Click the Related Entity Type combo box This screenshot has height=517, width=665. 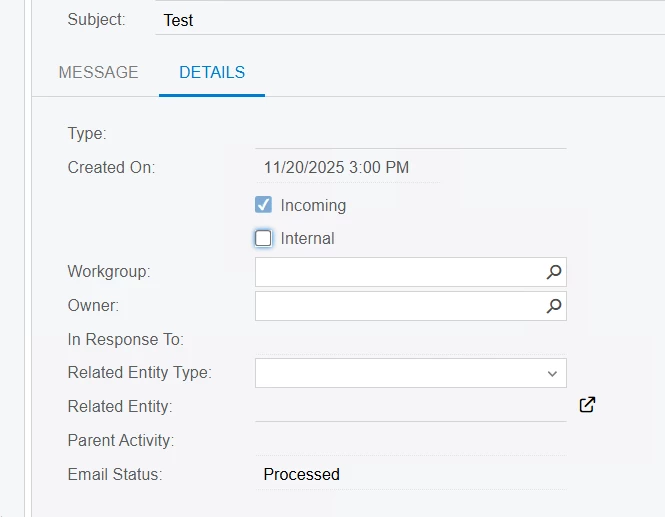point(411,373)
